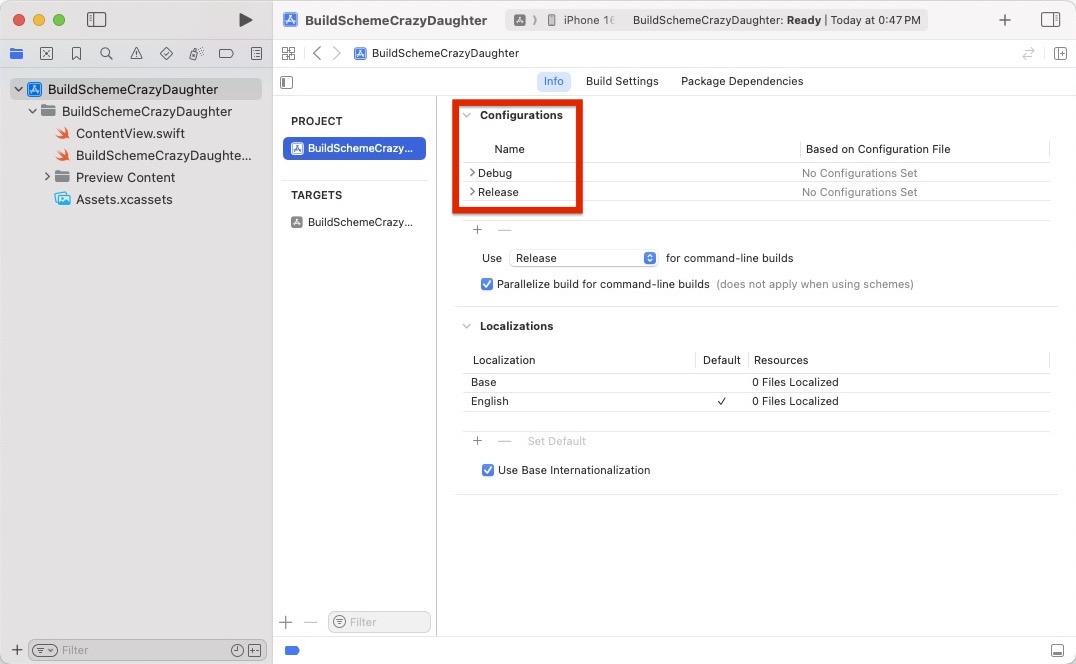1076x664 pixels.
Task: Toggle the left navigator sidebar
Action: coord(96,20)
